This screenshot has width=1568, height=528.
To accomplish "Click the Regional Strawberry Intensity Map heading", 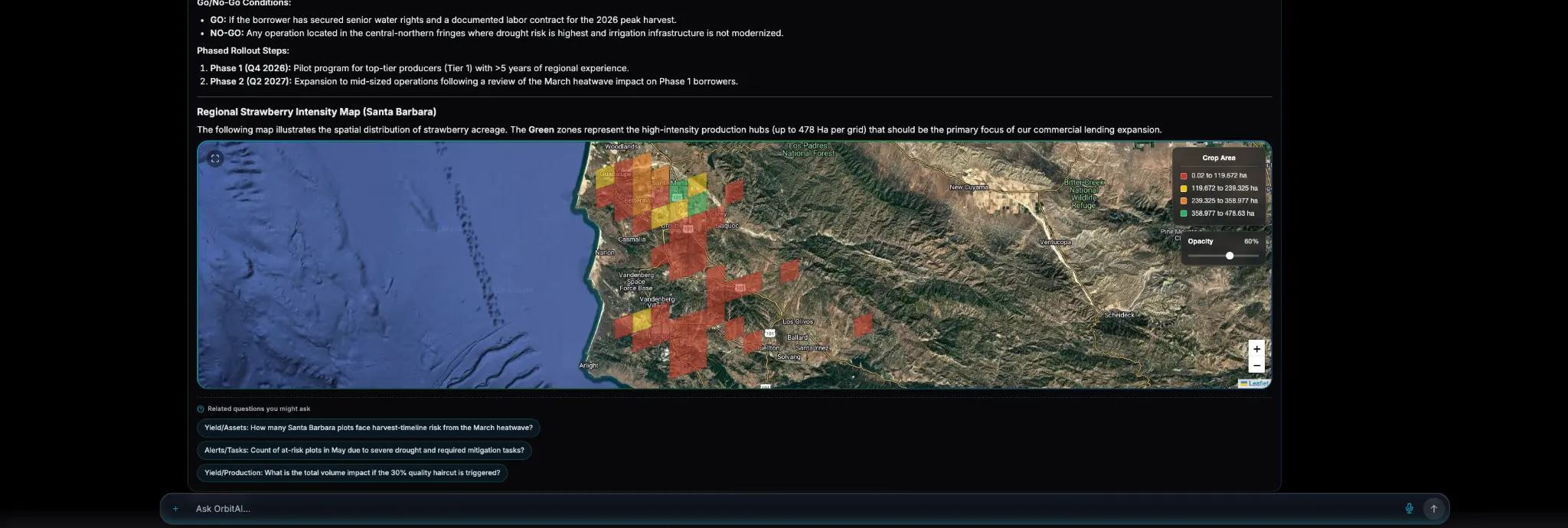I will (316, 112).
